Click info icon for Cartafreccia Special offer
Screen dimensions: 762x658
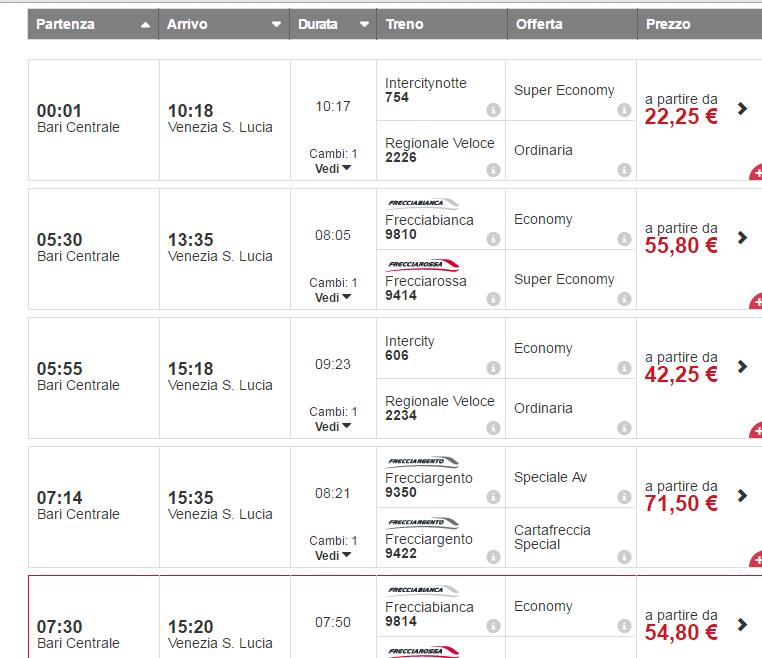[x=624, y=557]
